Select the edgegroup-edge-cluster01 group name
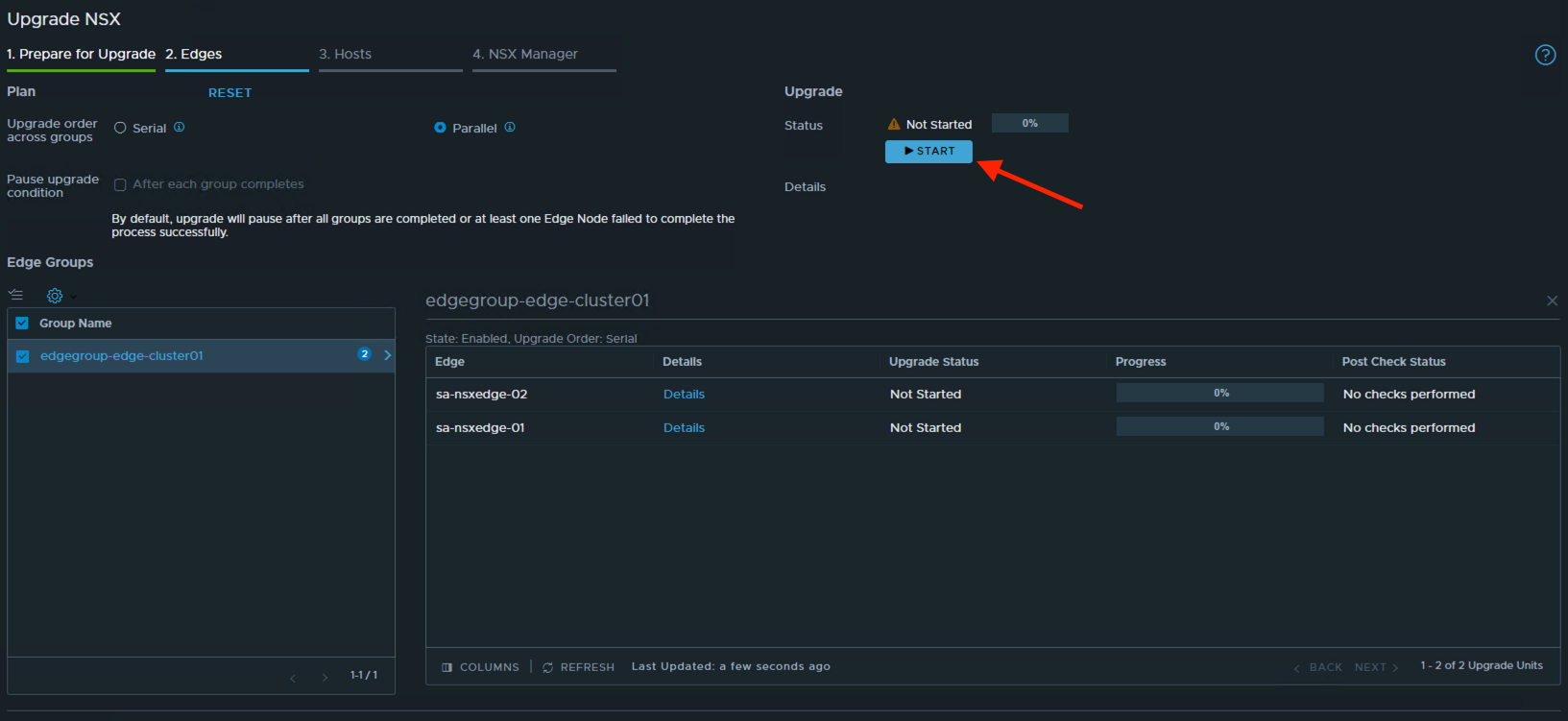Screen dimensions: 1568x721 tap(122, 356)
